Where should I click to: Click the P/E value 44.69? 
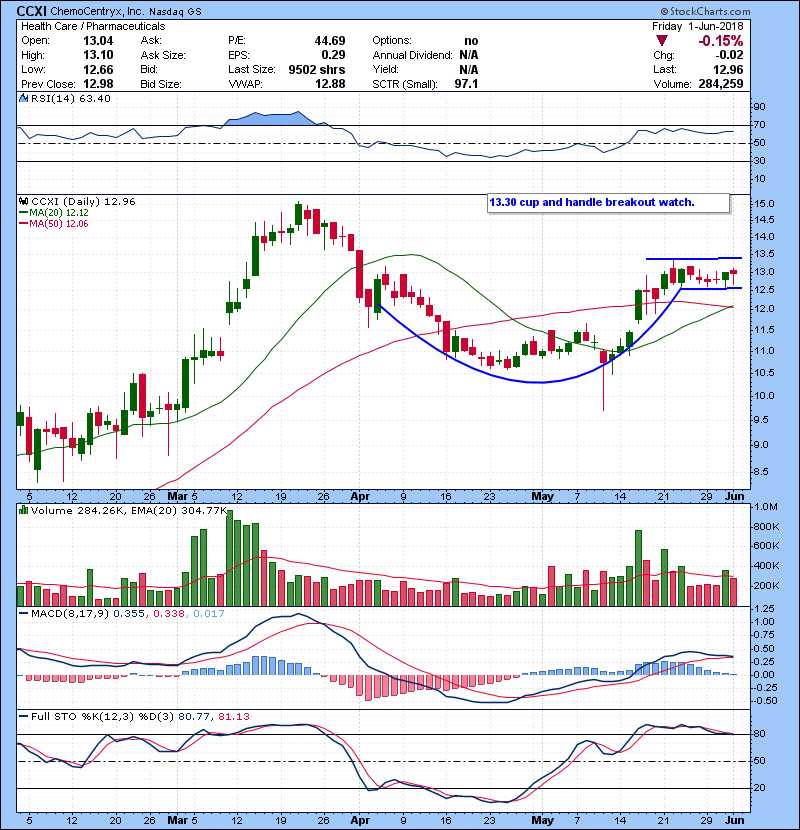coord(330,41)
